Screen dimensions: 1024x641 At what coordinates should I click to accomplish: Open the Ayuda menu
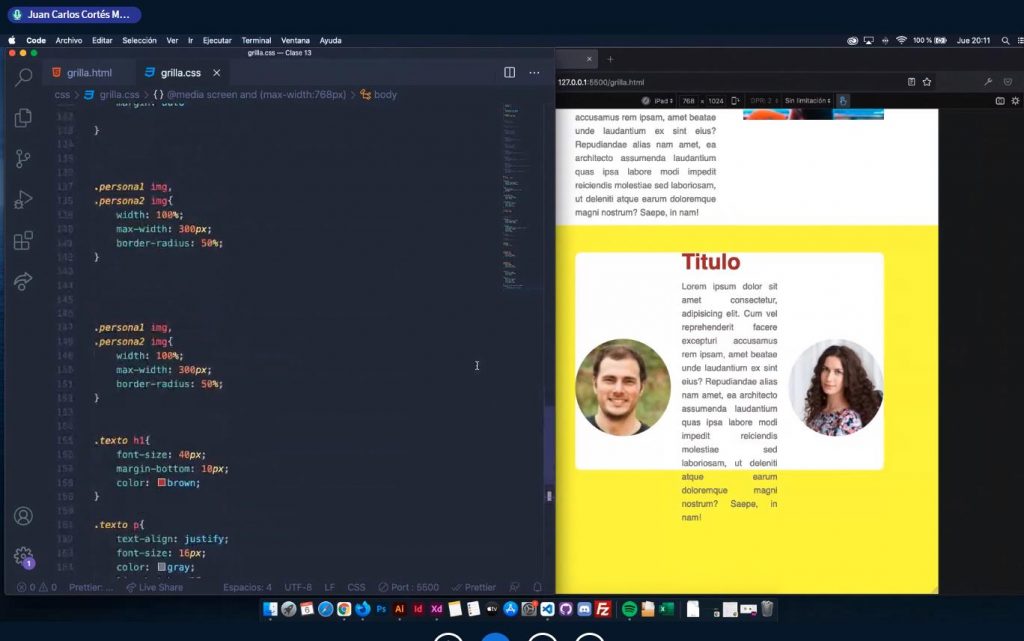click(x=330, y=40)
